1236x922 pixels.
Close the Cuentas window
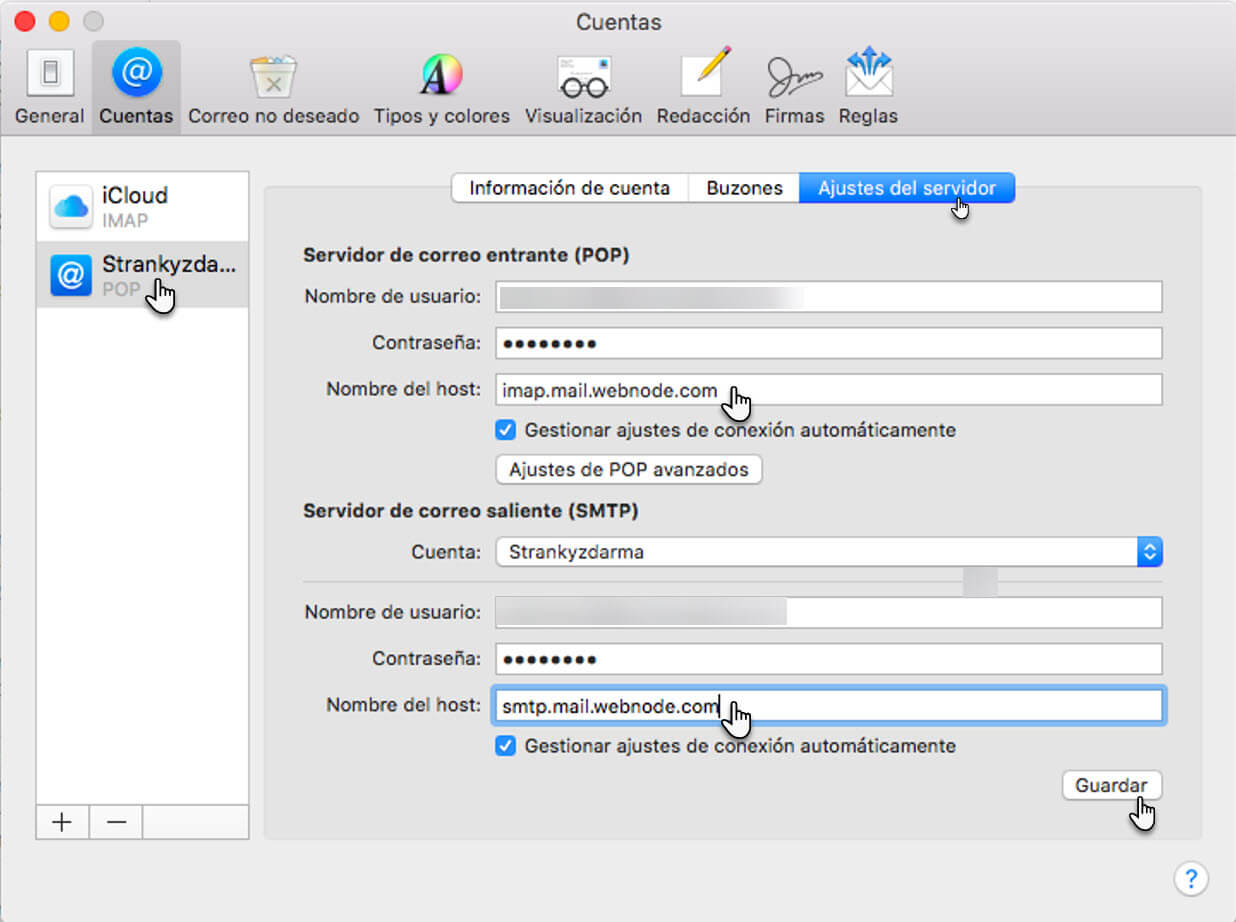coord(26,21)
